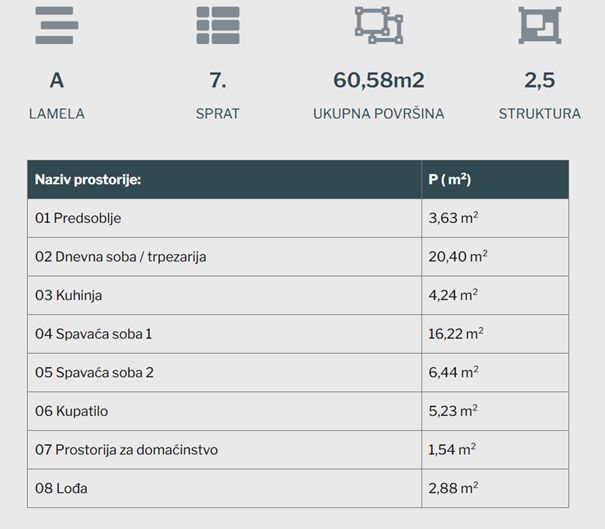Screen dimensions: 605x529
Task: Click the 16,22 m² area cell
Action: 495,334
